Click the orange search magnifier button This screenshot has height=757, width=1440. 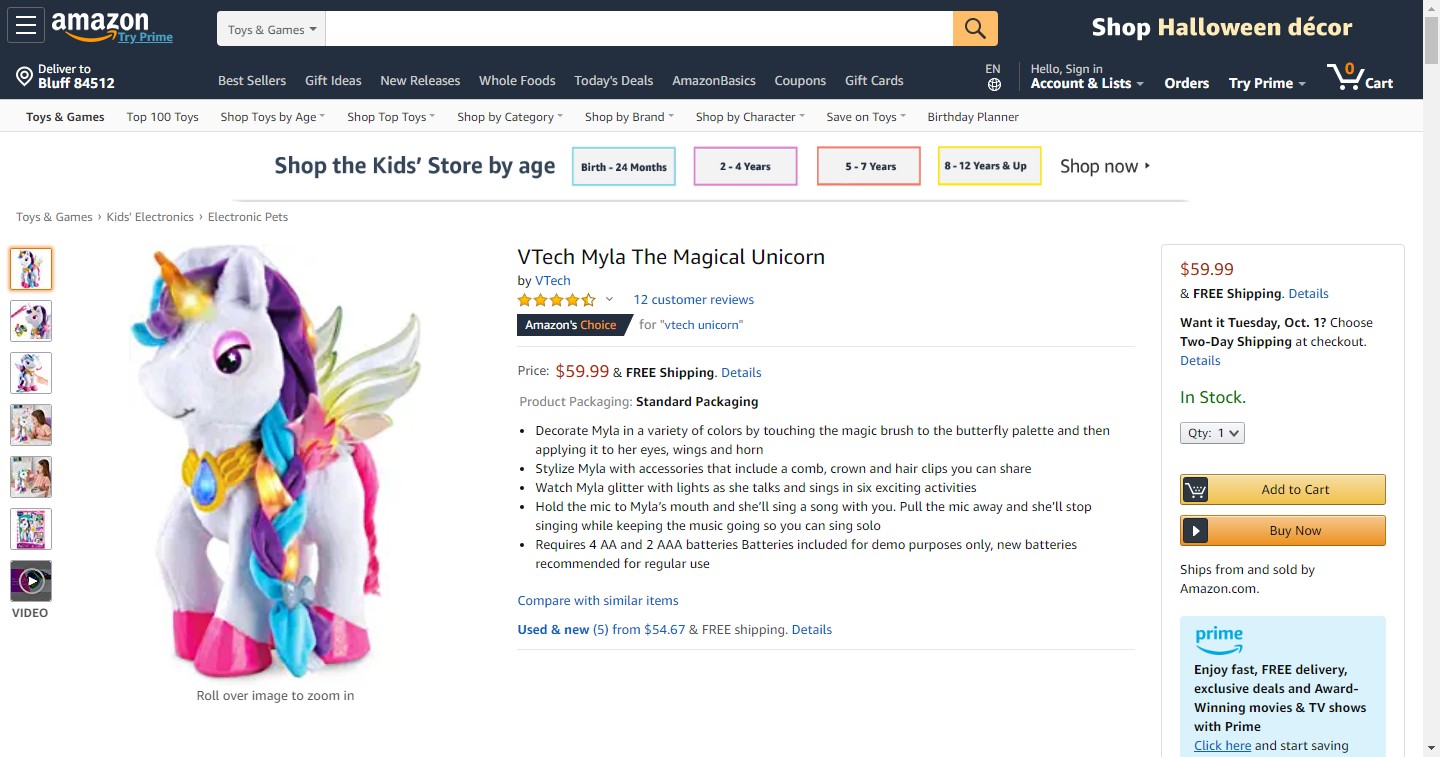coord(975,28)
